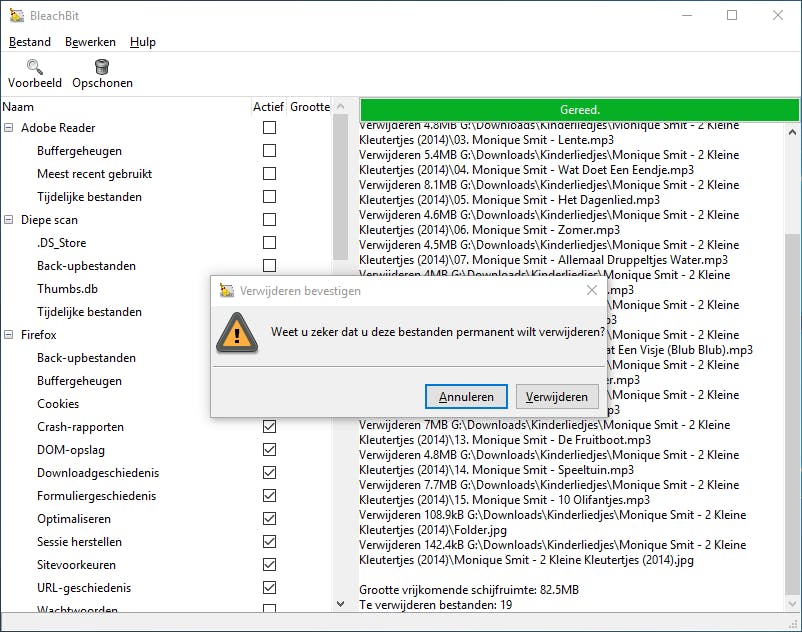Click the cleaner list scrollbar up arrow
Viewport: 802px width, 632px height.
point(341,106)
